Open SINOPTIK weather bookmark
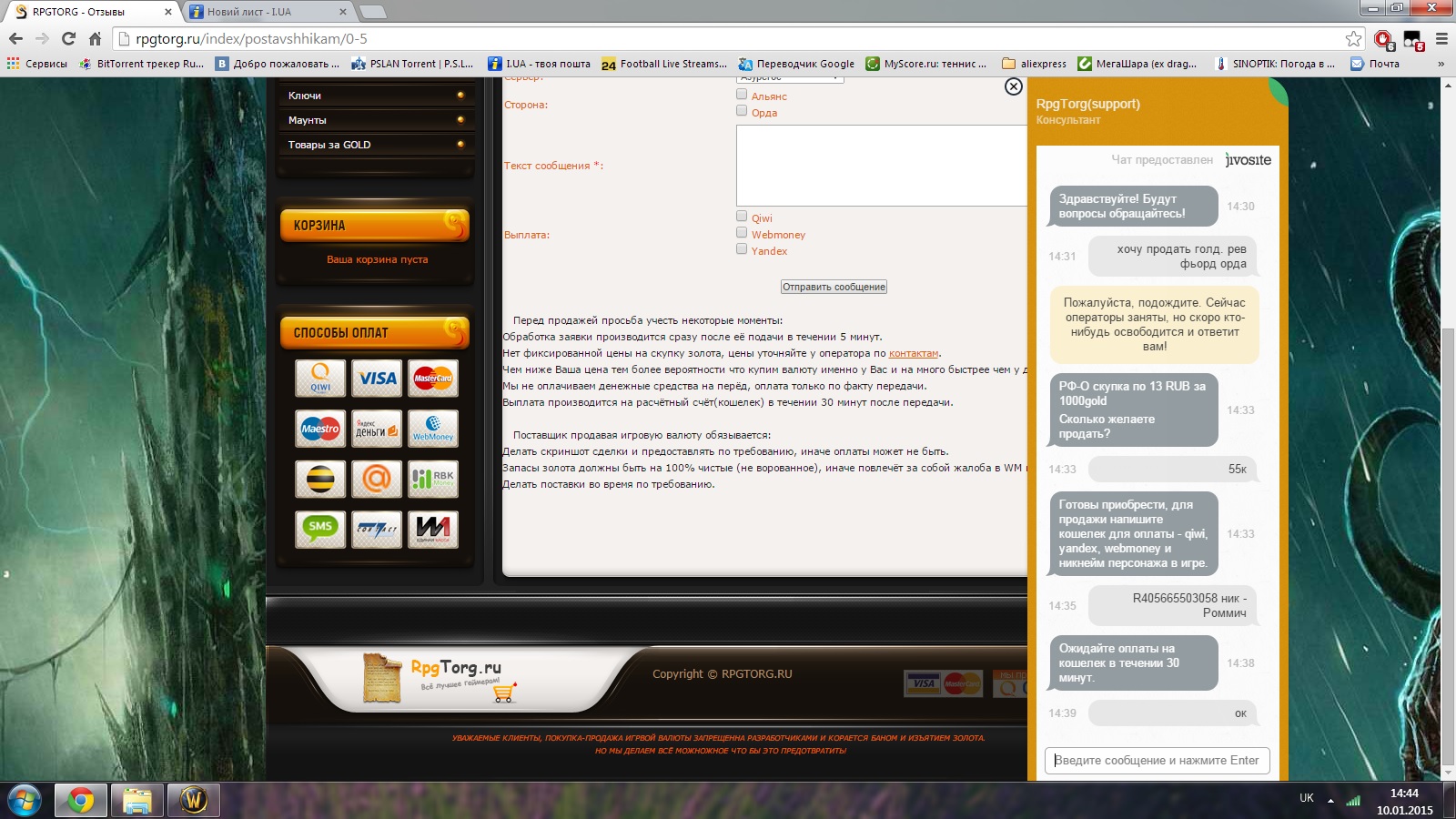 (x=1274, y=64)
